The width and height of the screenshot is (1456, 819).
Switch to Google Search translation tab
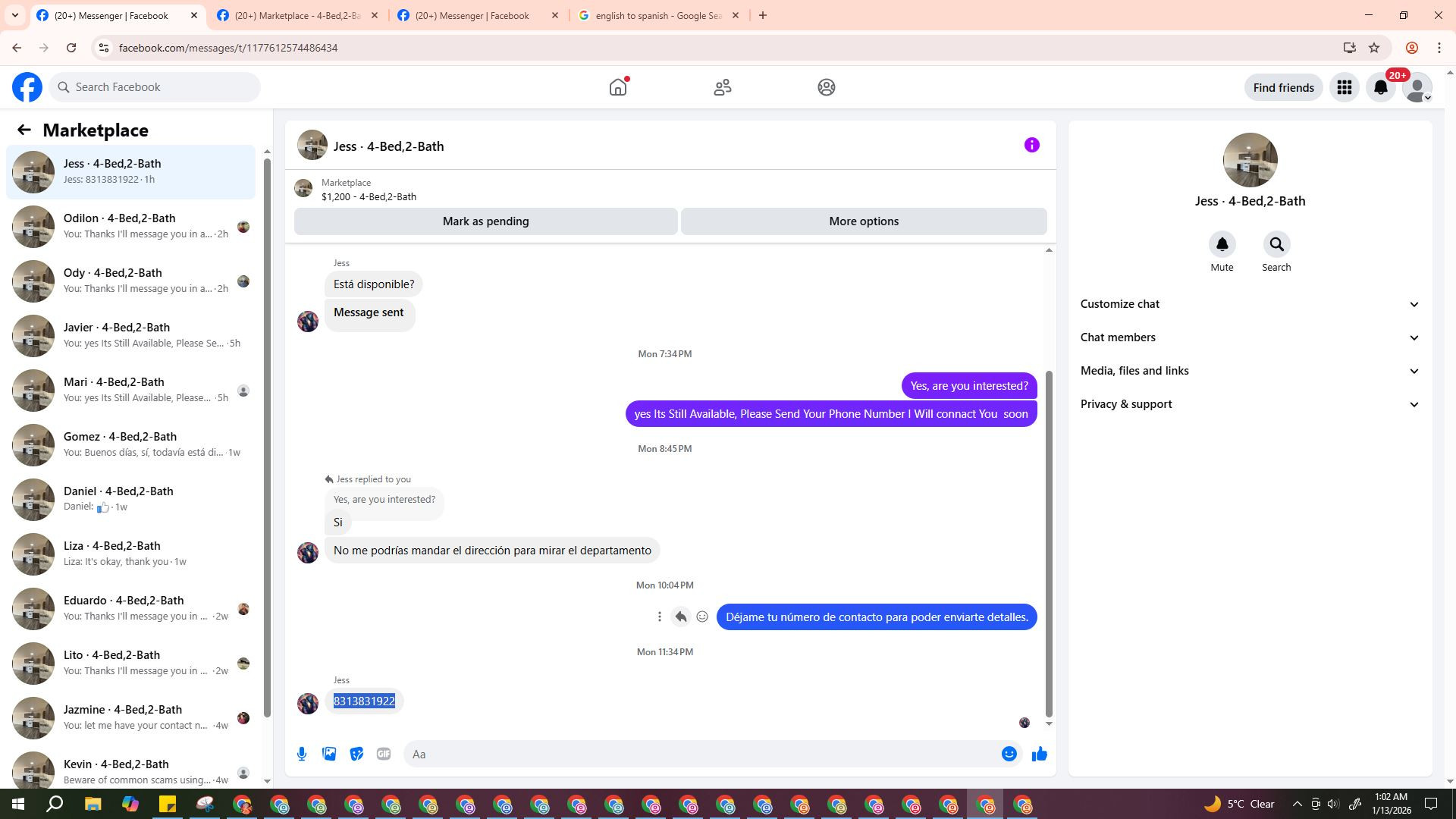coord(657,15)
